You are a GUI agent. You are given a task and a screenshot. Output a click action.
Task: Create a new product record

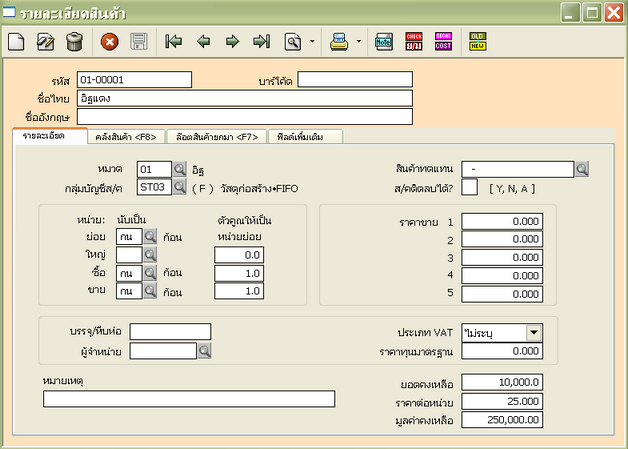click(x=16, y=42)
